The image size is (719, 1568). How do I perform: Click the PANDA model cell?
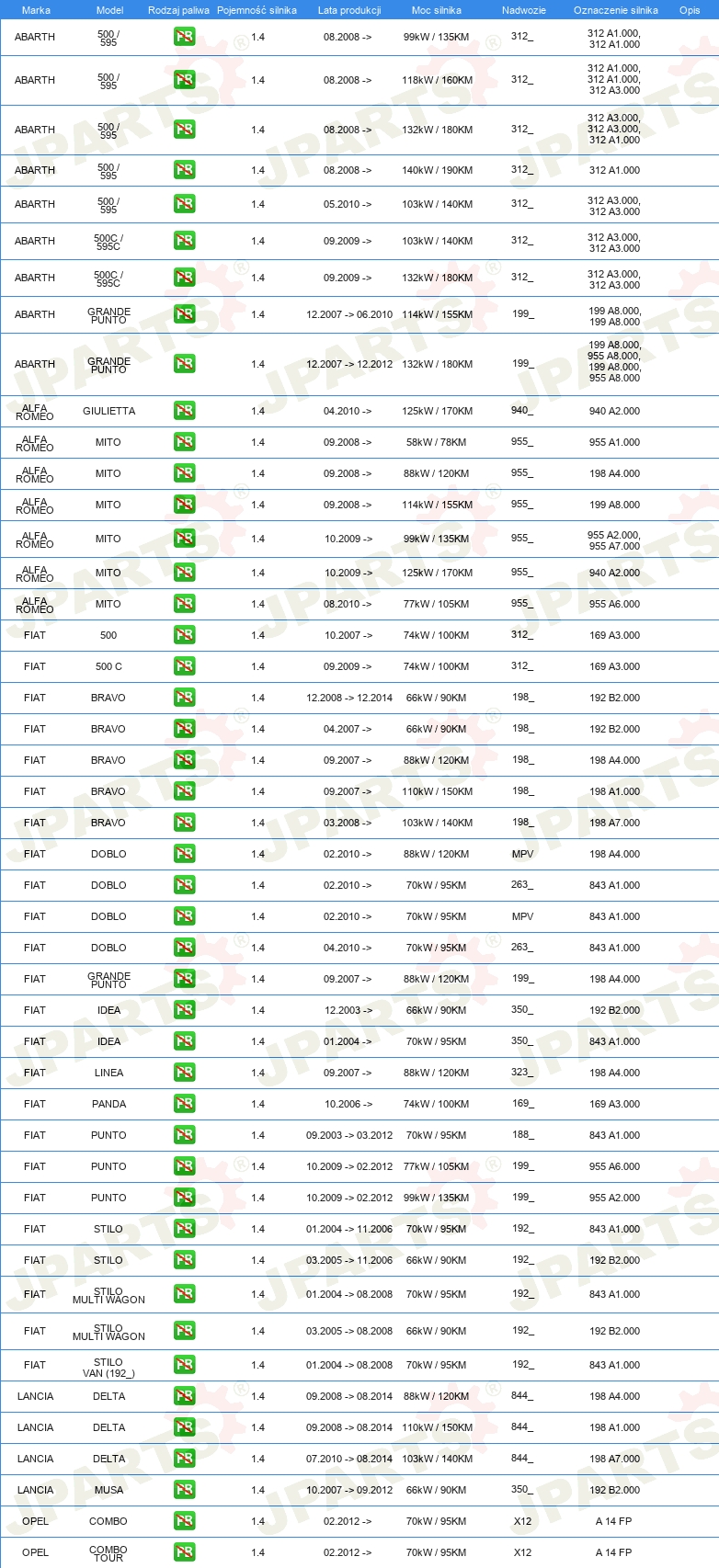point(108,1104)
